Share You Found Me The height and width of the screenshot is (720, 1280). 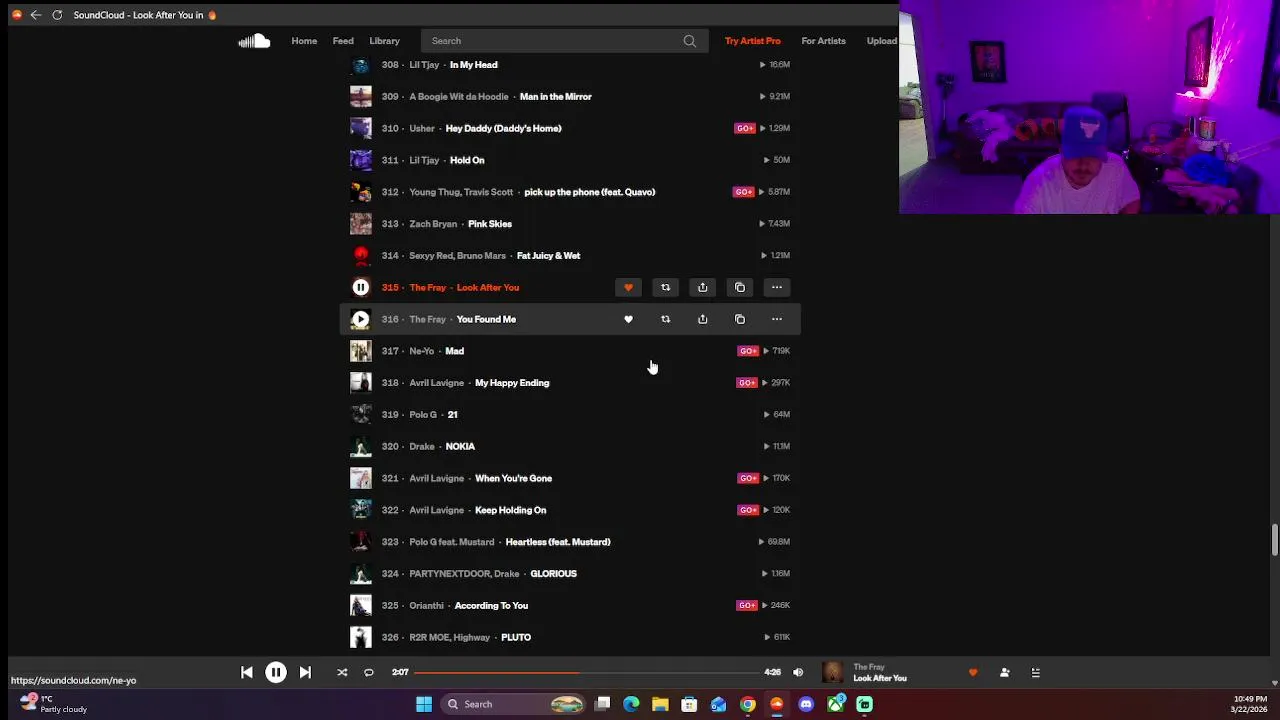pos(702,319)
